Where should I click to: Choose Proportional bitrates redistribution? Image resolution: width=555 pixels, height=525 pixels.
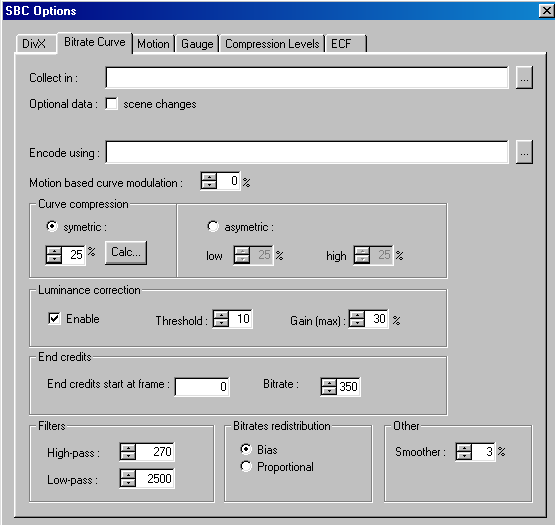tap(246, 466)
